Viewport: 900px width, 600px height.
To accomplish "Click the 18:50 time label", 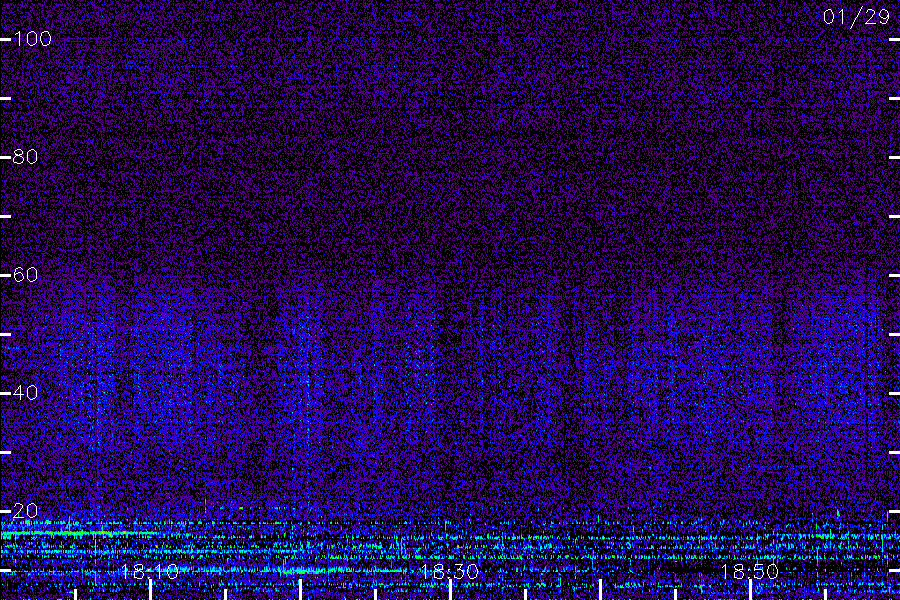I will pos(750,571).
